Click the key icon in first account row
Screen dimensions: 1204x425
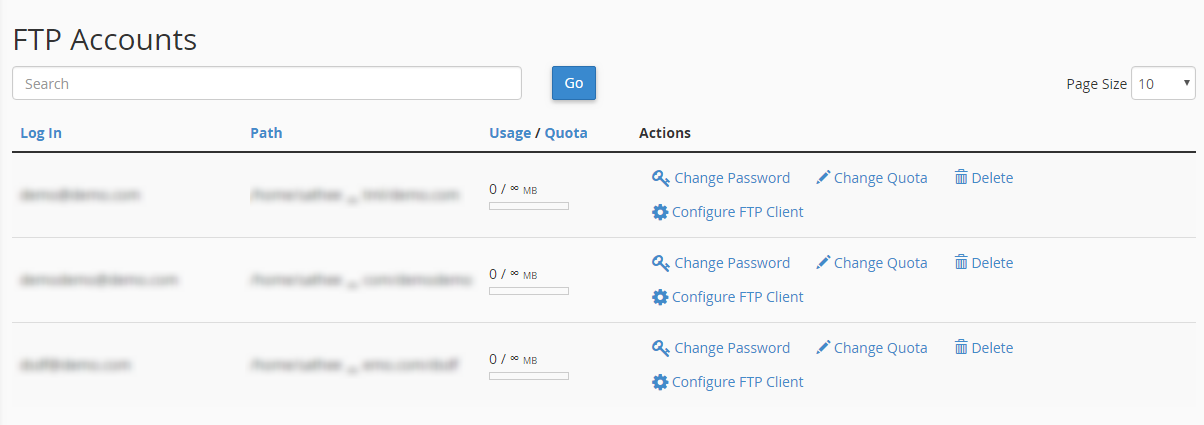coord(660,178)
